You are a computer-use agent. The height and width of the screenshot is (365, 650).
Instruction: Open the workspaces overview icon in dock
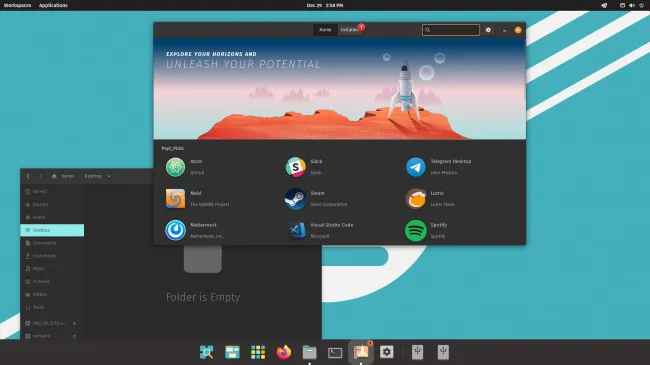[x=232, y=352]
